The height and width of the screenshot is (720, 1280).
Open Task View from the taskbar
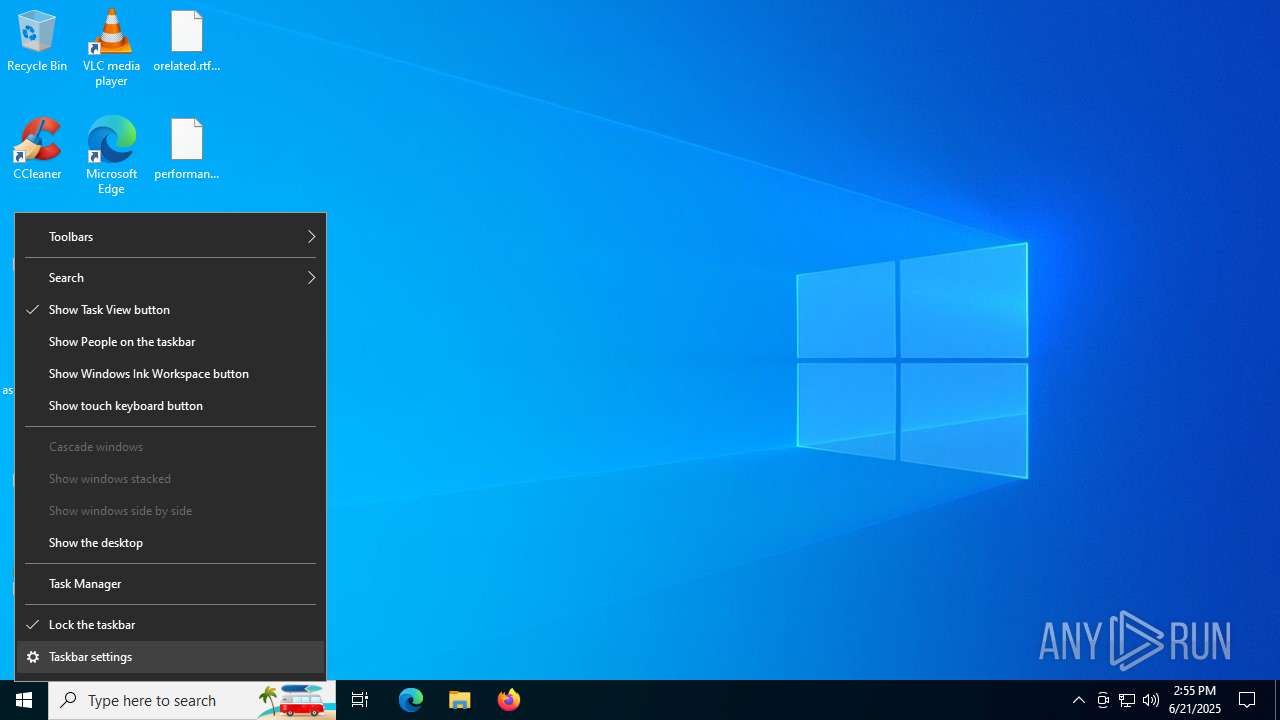360,700
